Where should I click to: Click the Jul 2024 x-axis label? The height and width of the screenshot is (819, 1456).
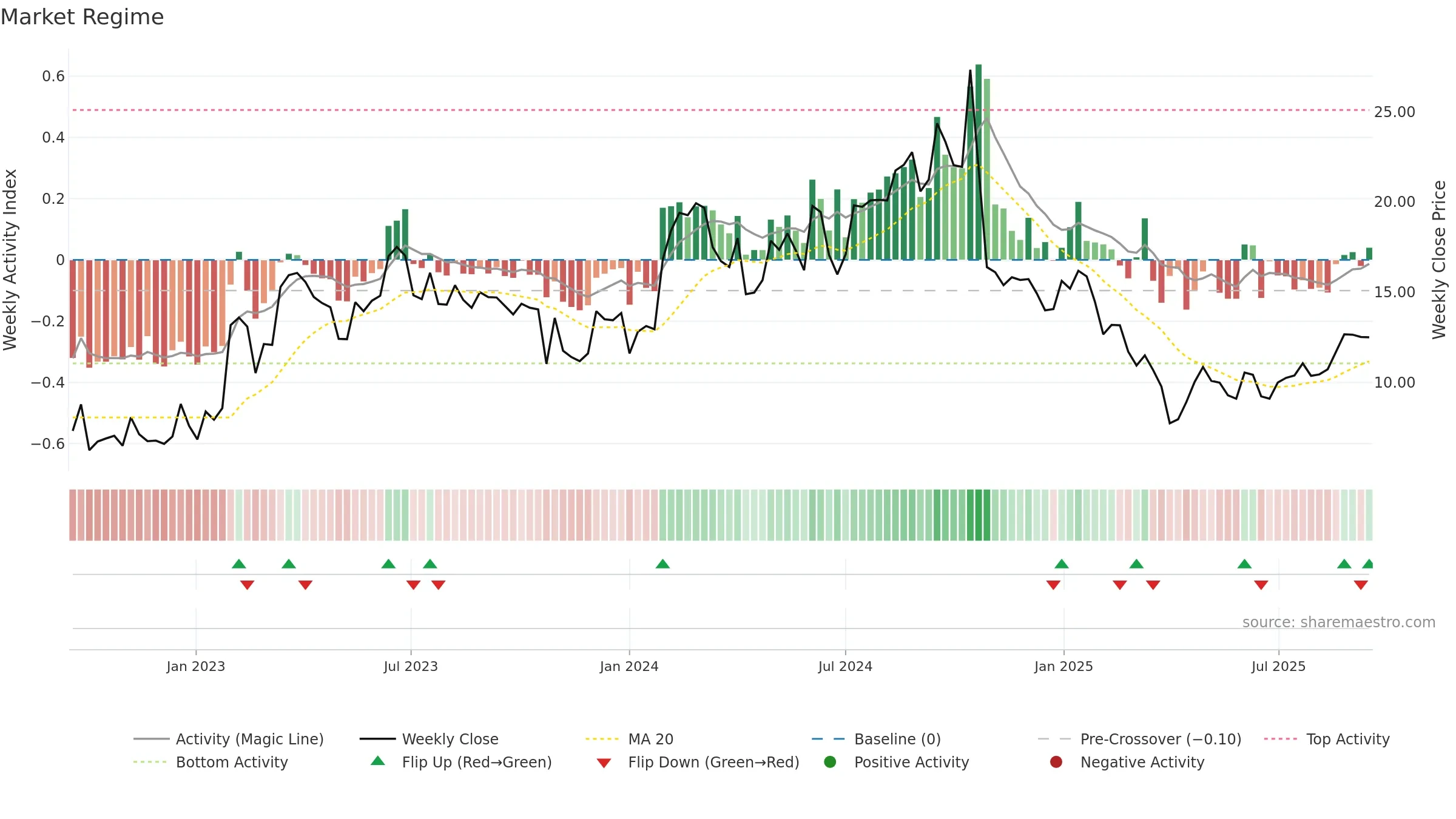pyautogui.click(x=845, y=666)
